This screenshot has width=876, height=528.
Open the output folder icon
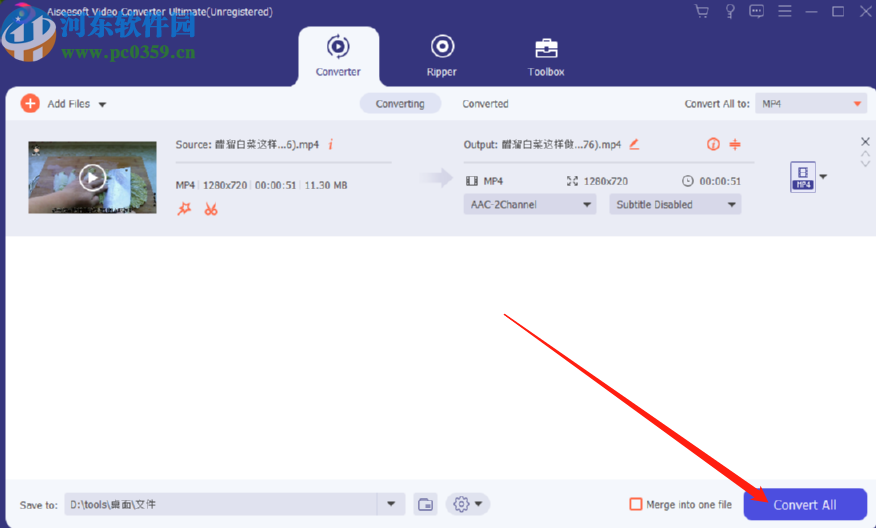(425, 504)
